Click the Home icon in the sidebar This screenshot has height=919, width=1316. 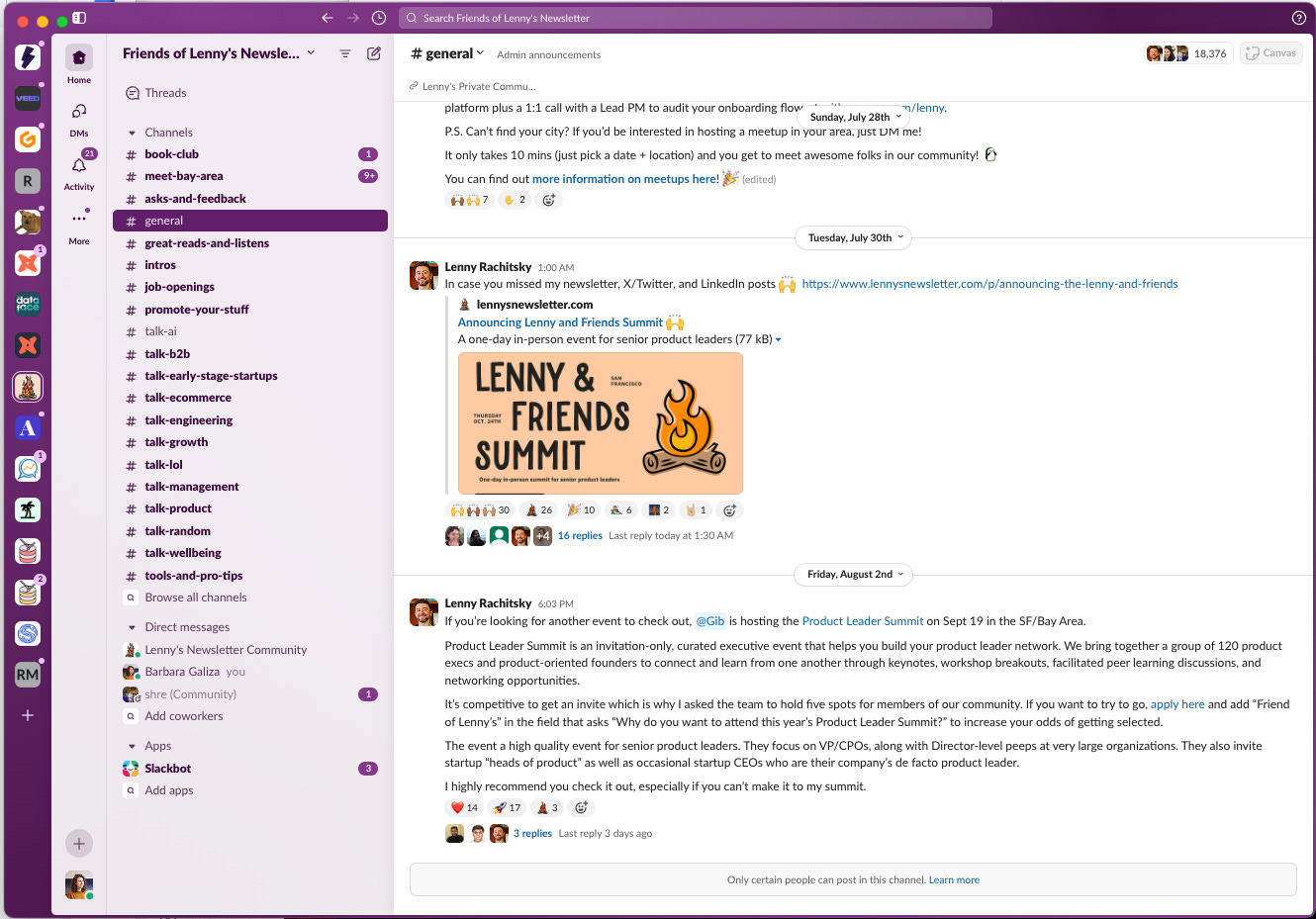pos(79,57)
